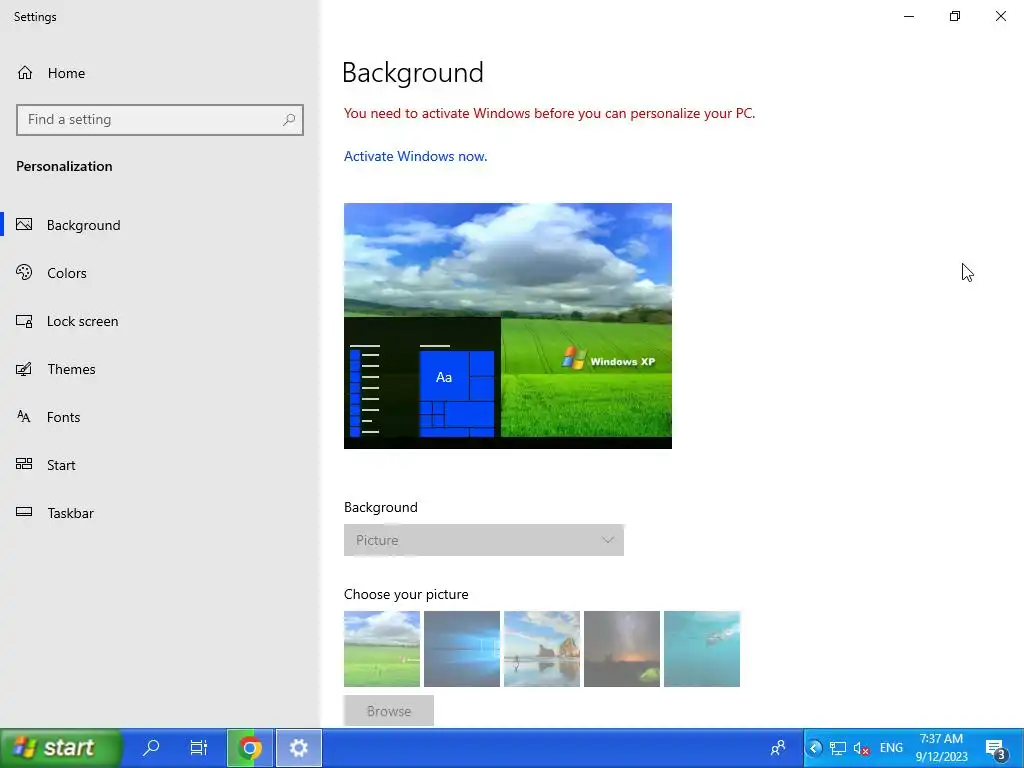The height and width of the screenshot is (768, 1024).
Task: Click the network icon in system tray
Action: (x=837, y=748)
